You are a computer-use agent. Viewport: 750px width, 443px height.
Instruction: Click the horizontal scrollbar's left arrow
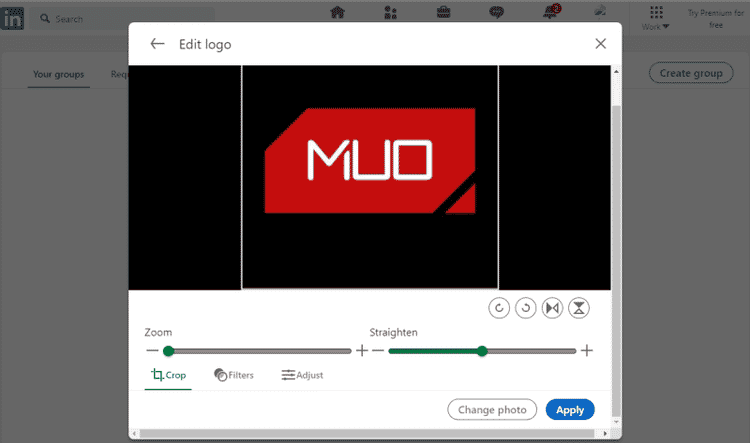click(135, 433)
